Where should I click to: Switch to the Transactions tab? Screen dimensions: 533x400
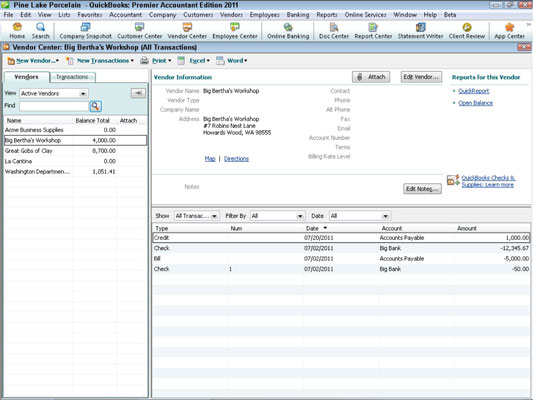tap(72, 77)
